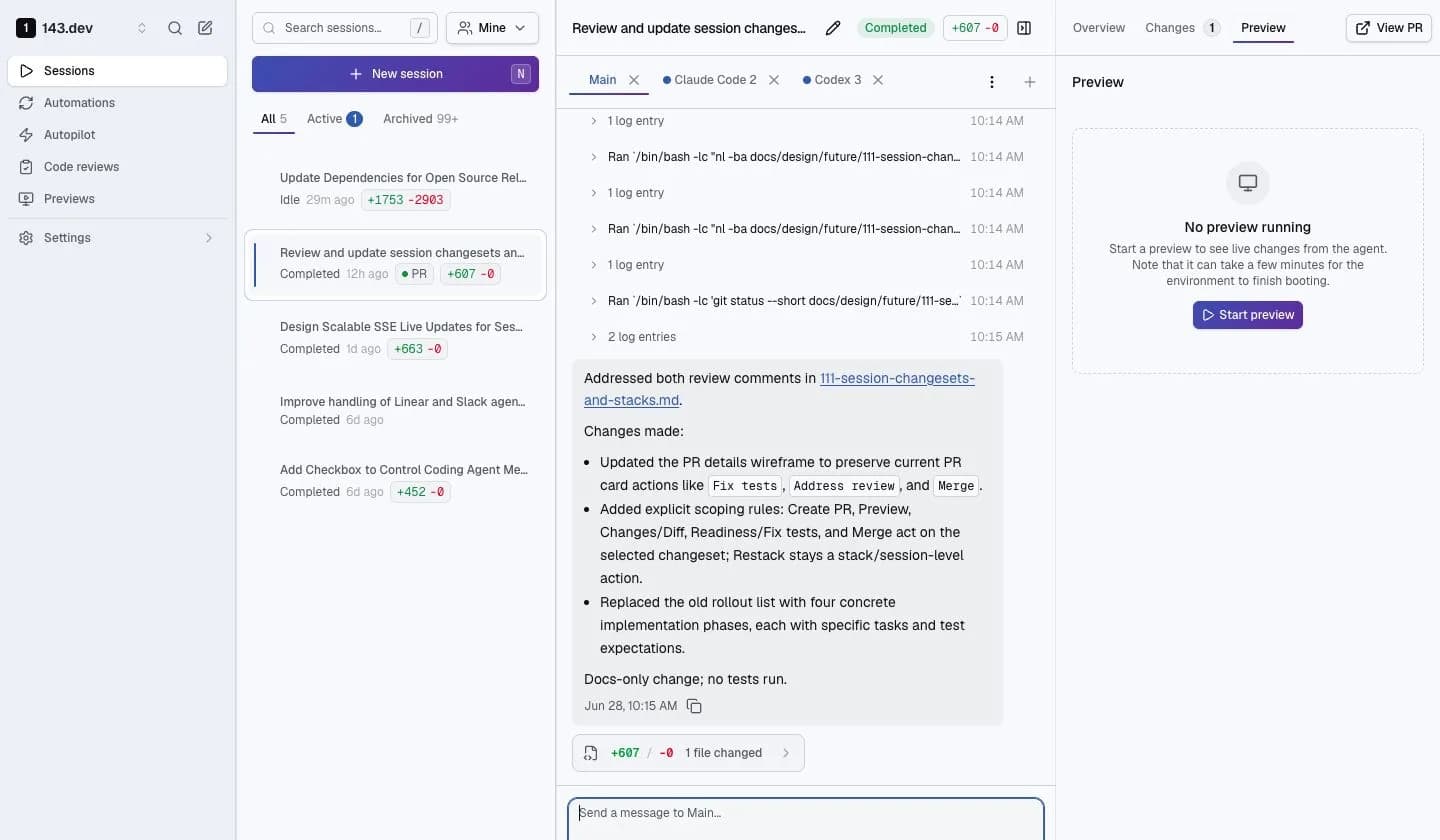Viewport: 1440px width, 840px height.
Task: Open Improve handling of Linear and Slack session
Action: 395,411
